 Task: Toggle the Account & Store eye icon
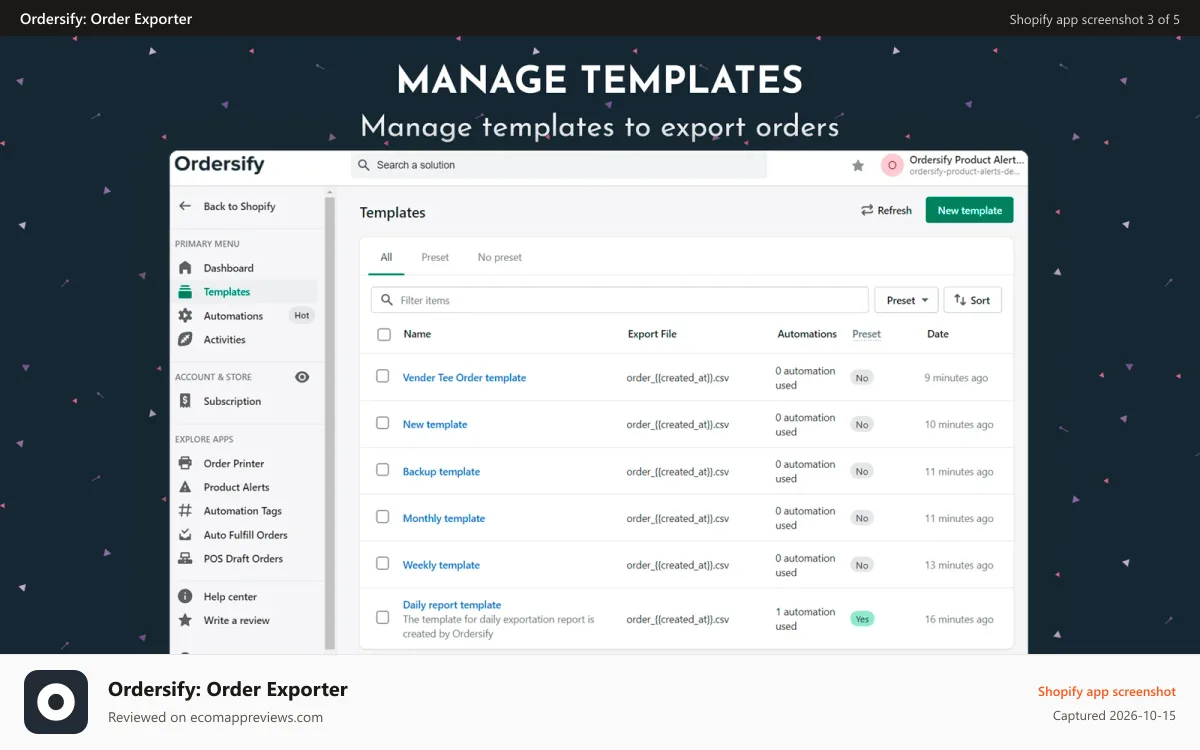[x=302, y=377]
